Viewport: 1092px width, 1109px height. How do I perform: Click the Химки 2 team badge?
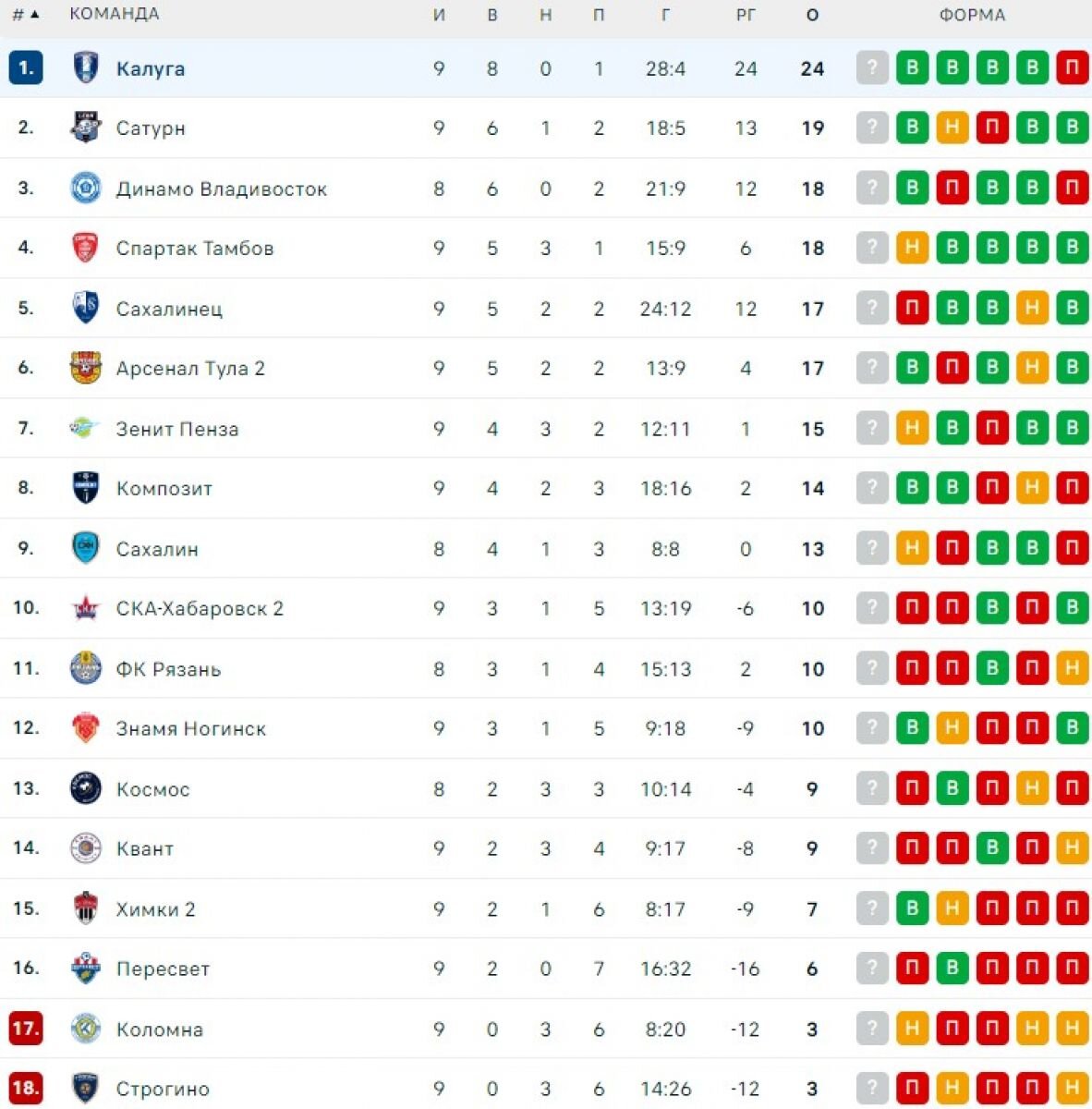86,909
